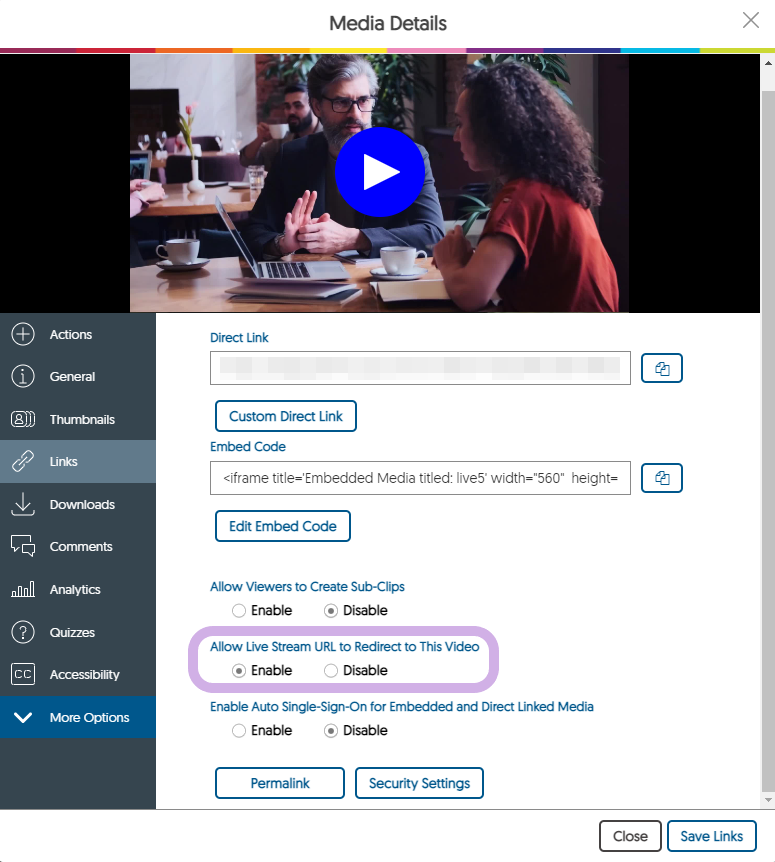
Task: Enable Auto Single-Sign-On for embedded media
Action: [x=238, y=731]
